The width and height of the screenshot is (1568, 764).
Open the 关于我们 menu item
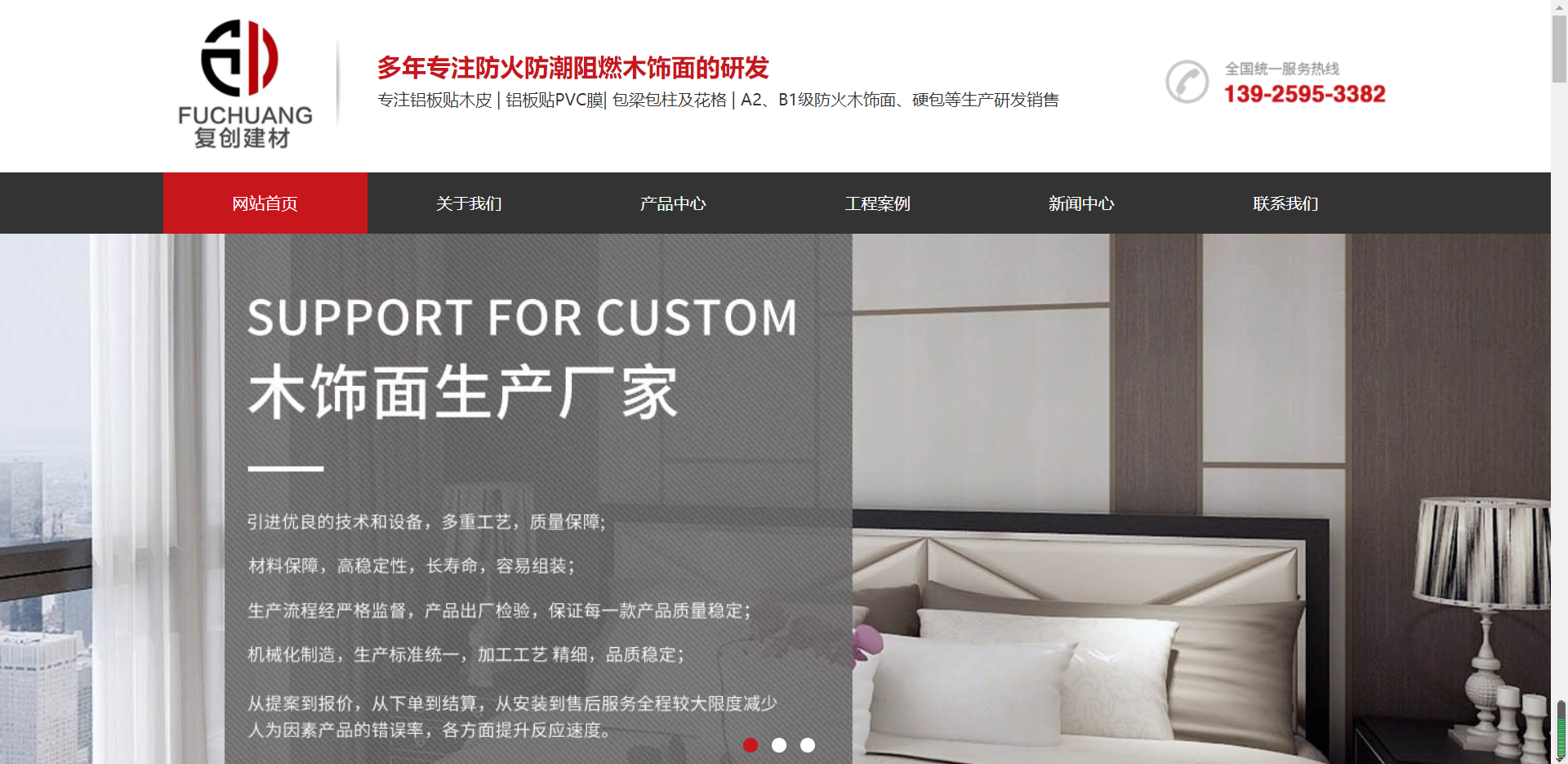pos(470,203)
